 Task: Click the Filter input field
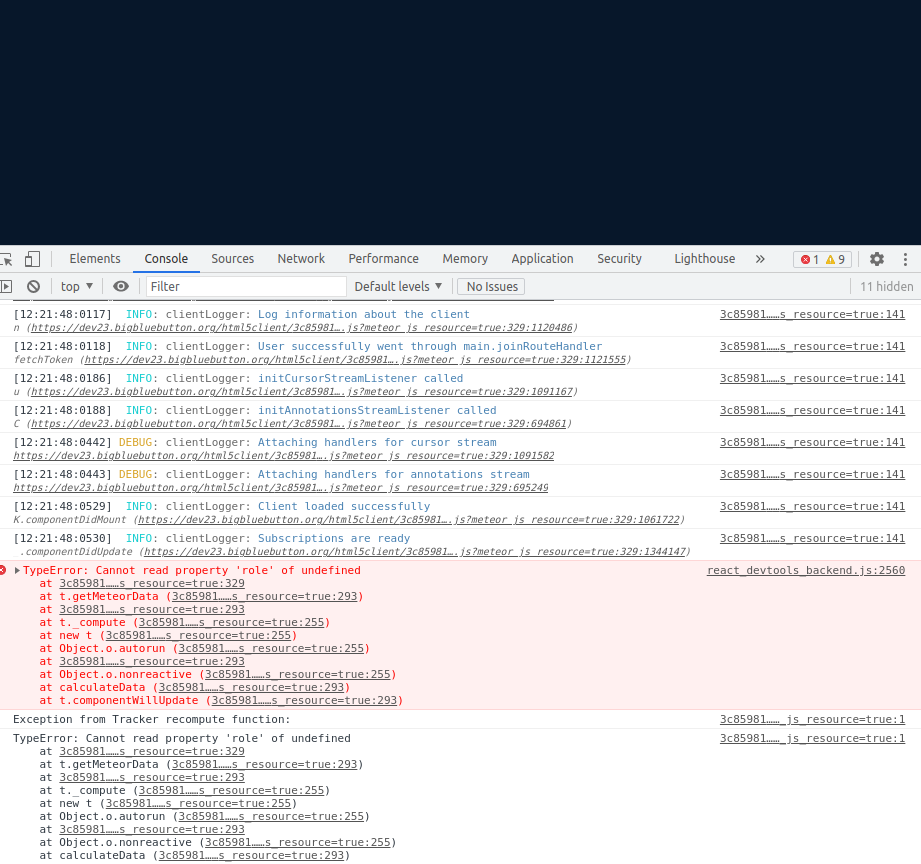pyautogui.click(x=246, y=287)
